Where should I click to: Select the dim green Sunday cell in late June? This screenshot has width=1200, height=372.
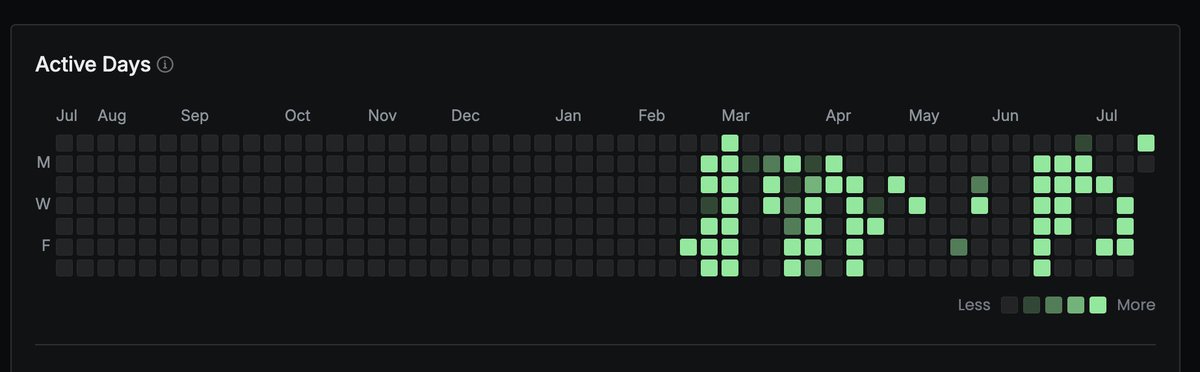point(1084,143)
